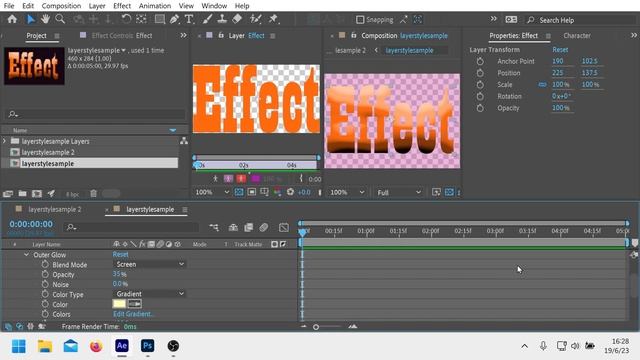Screen dimensions: 640x360
Task: Toggle the Noise stopwatch in Outer Glow
Action: click(x=45, y=284)
